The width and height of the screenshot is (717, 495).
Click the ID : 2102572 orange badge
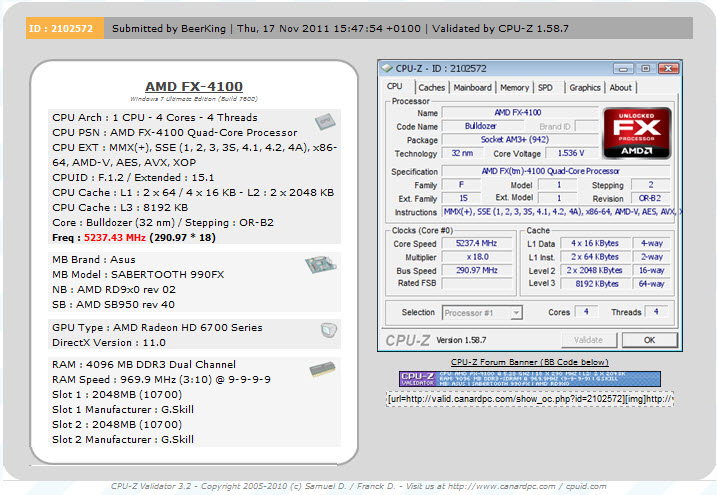click(x=64, y=28)
